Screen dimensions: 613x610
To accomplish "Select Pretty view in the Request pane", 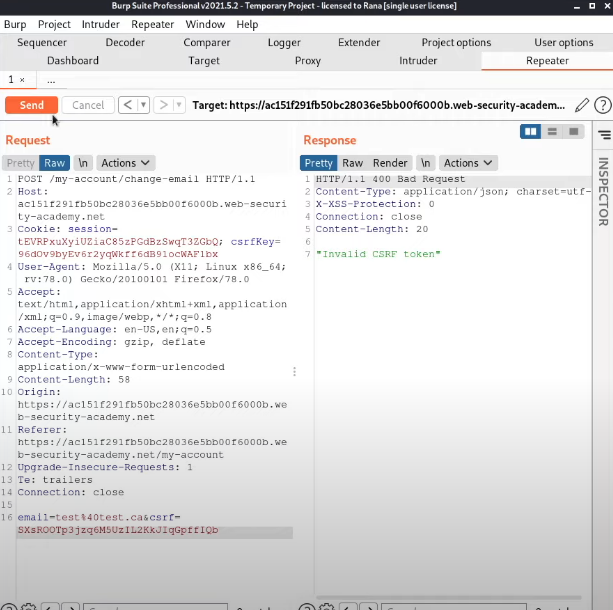I will pyautogui.click(x=21, y=163).
